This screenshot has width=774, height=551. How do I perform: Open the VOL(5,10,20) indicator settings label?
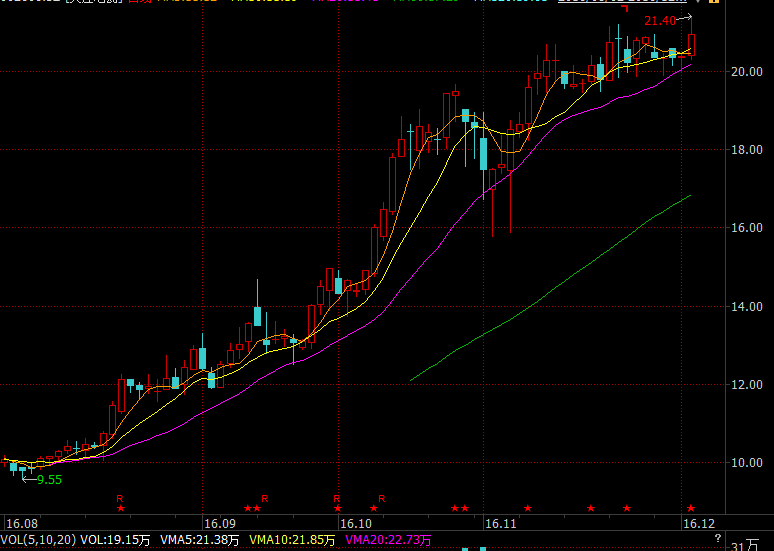point(39,540)
